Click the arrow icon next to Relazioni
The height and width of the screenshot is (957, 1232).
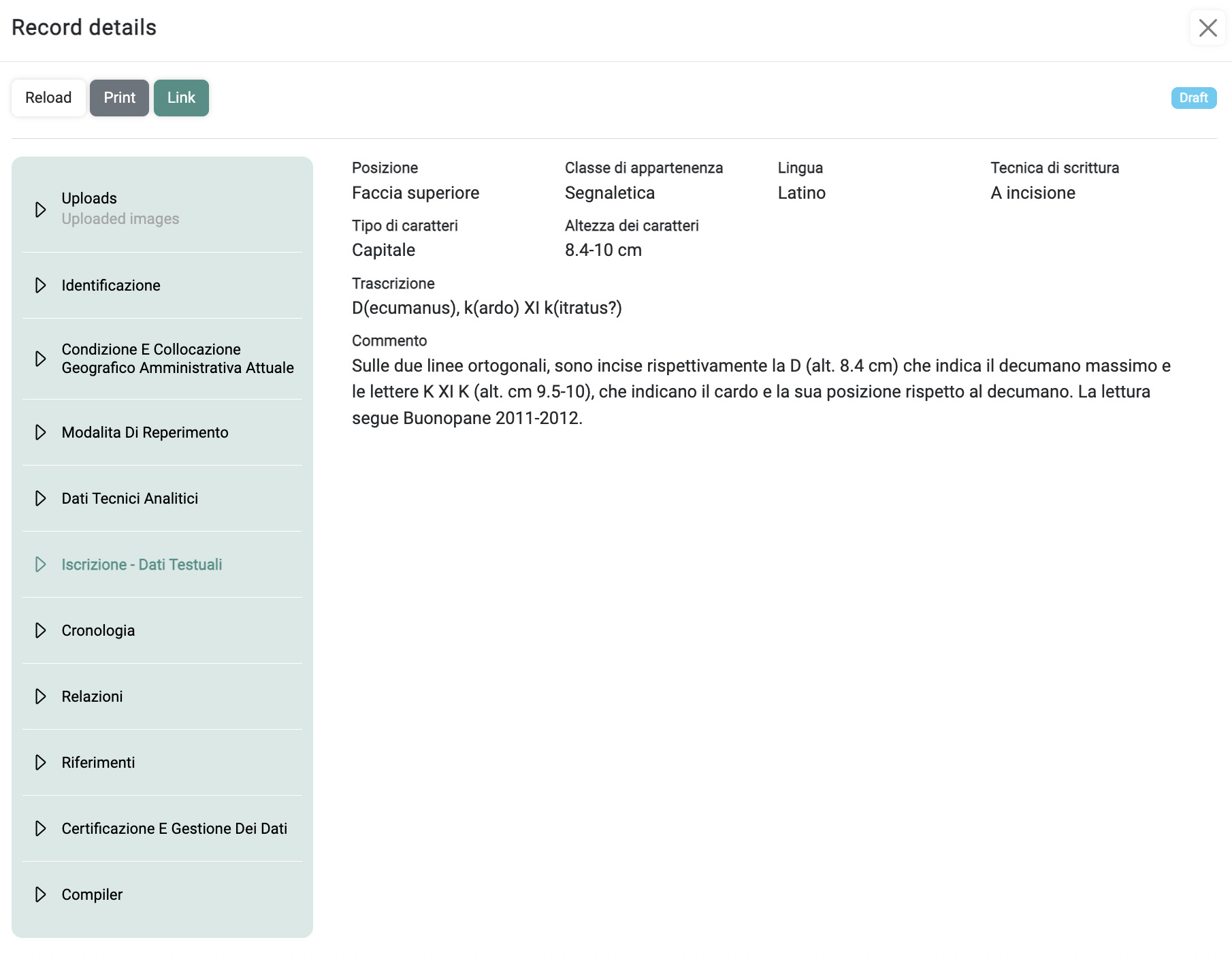41,696
